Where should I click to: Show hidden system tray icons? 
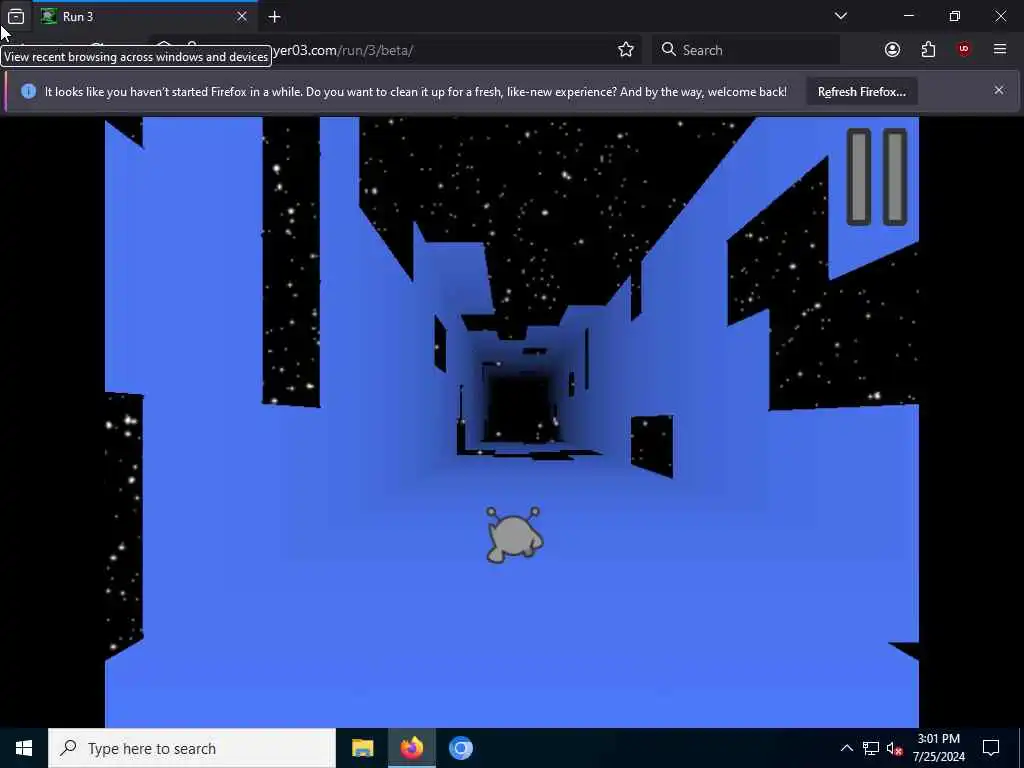[846, 748]
